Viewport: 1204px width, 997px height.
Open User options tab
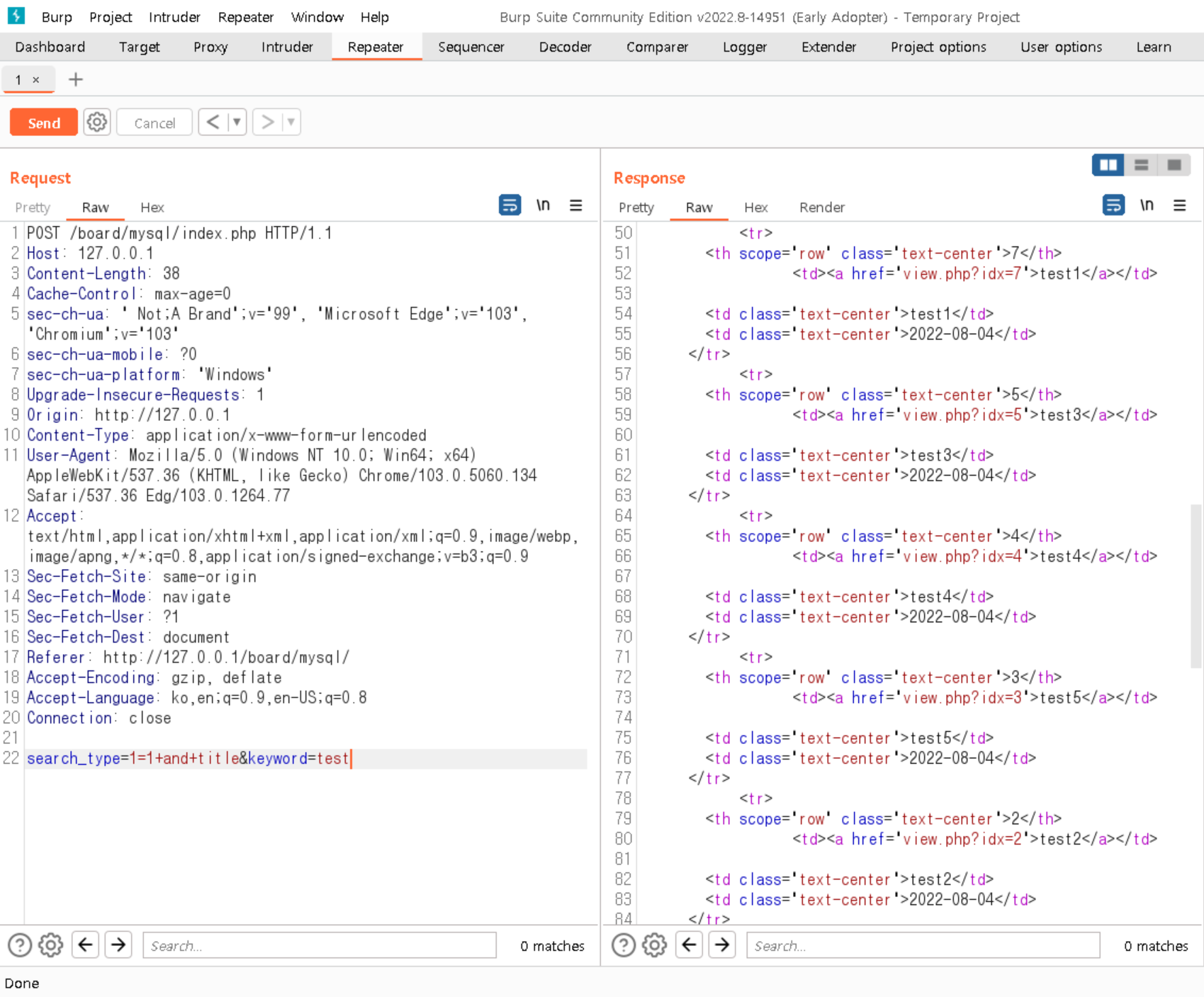point(1061,47)
